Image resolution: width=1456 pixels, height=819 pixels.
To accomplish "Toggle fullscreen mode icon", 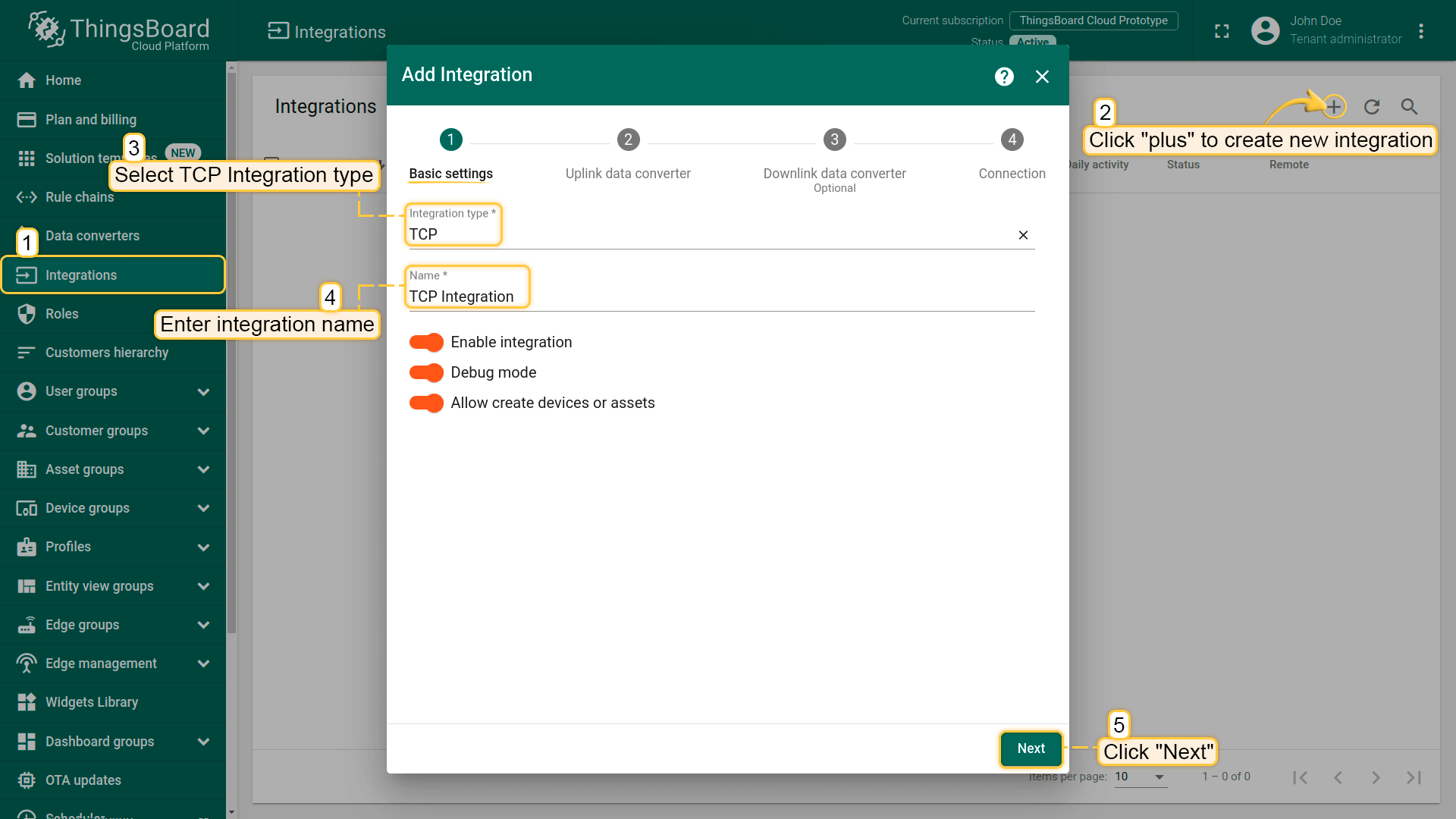I will pos(1222,31).
